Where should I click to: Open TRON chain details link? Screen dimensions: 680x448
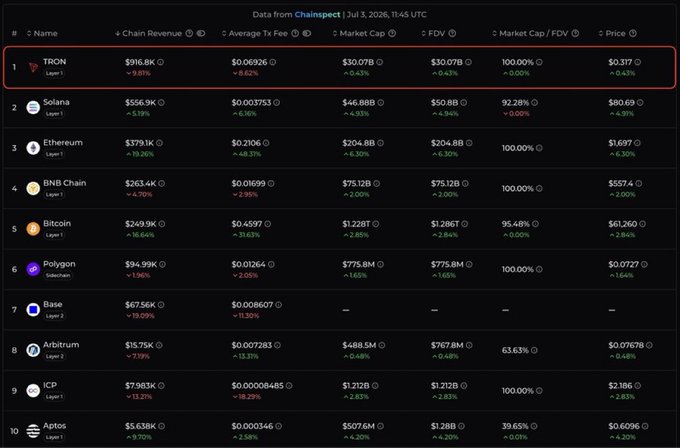click(x=55, y=62)
